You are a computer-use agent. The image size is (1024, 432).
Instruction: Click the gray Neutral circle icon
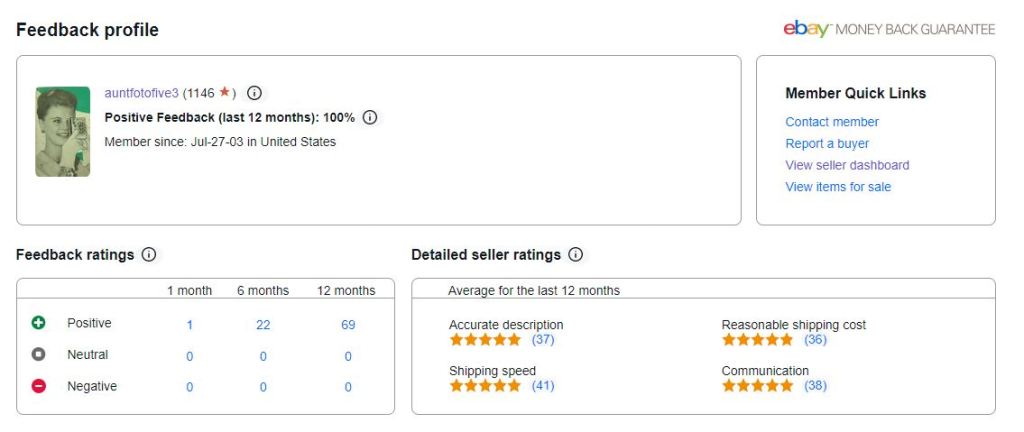pyautogui.click(x=39, y=355)
